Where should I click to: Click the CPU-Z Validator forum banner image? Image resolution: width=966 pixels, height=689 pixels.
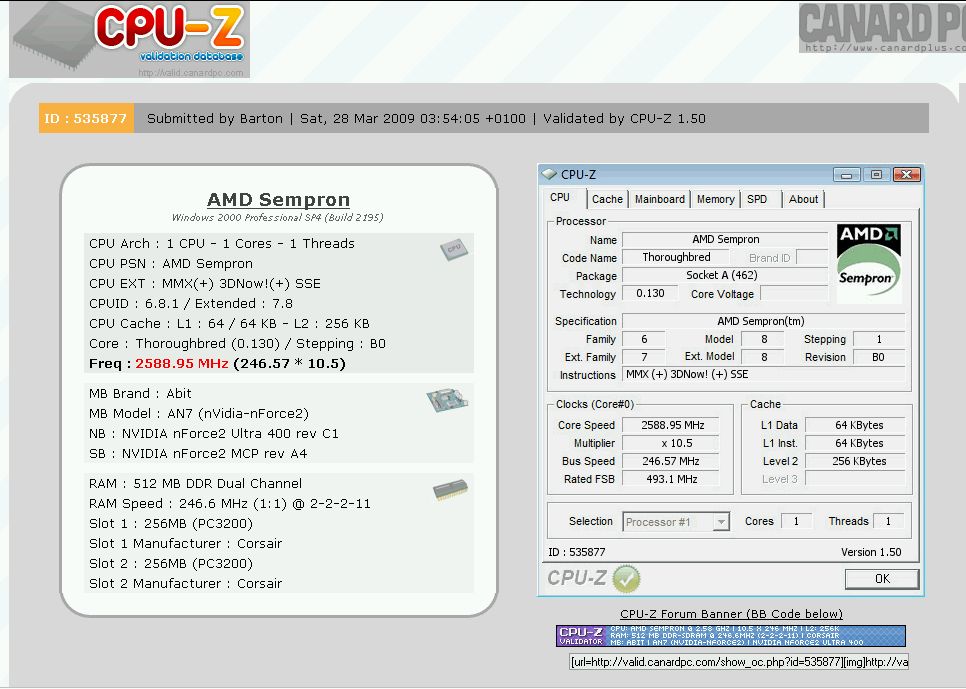coord(731,635)
